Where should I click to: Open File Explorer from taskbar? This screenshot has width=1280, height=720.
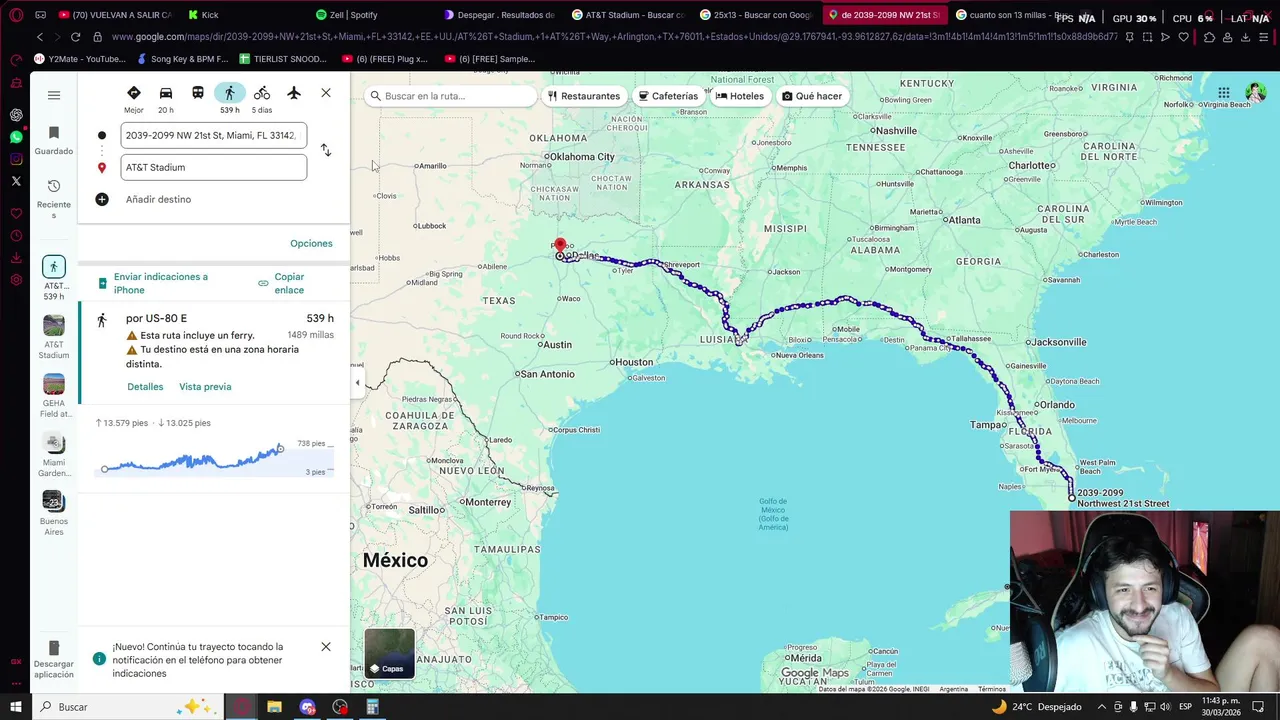274,707
